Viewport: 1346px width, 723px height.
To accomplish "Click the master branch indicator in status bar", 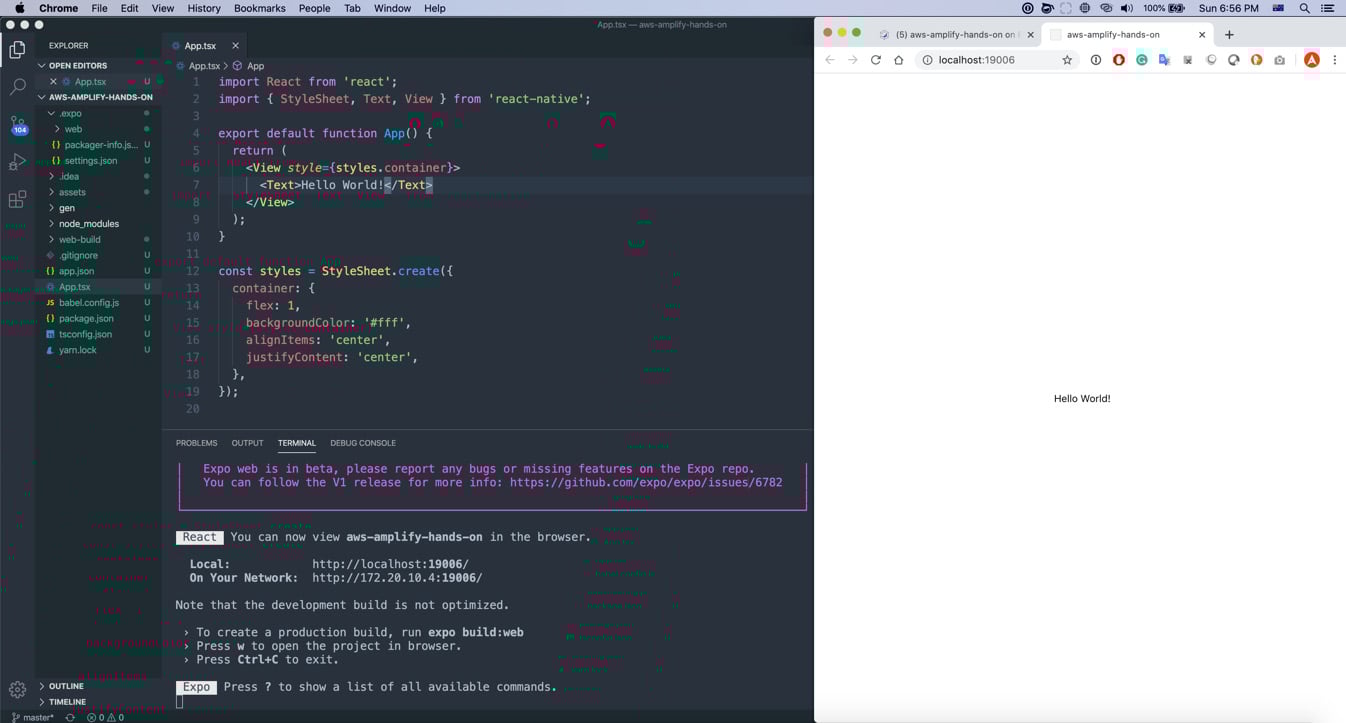I will point(33,717).
